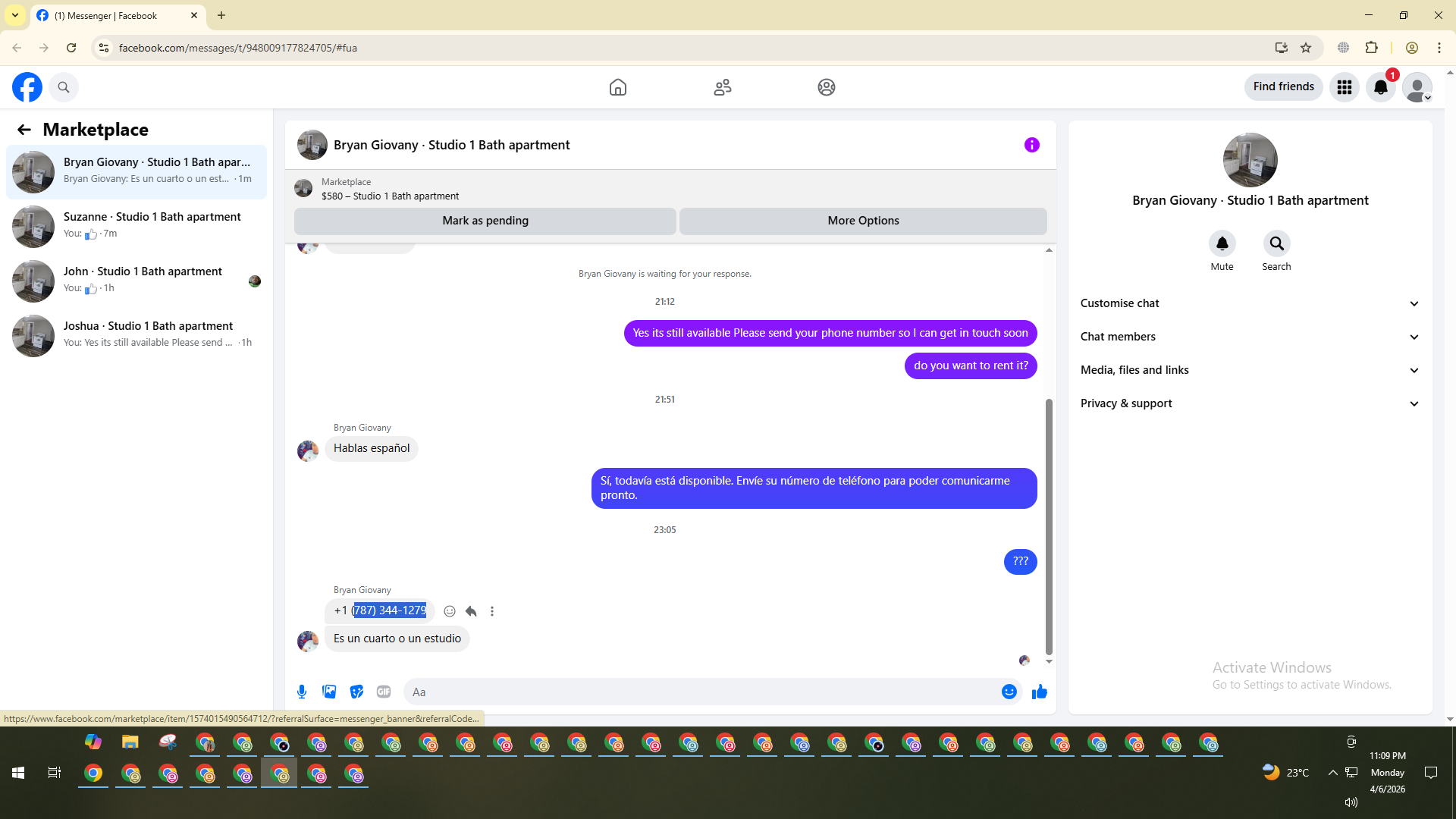Open the Chrome profile icon in the toolbar

1412,48
